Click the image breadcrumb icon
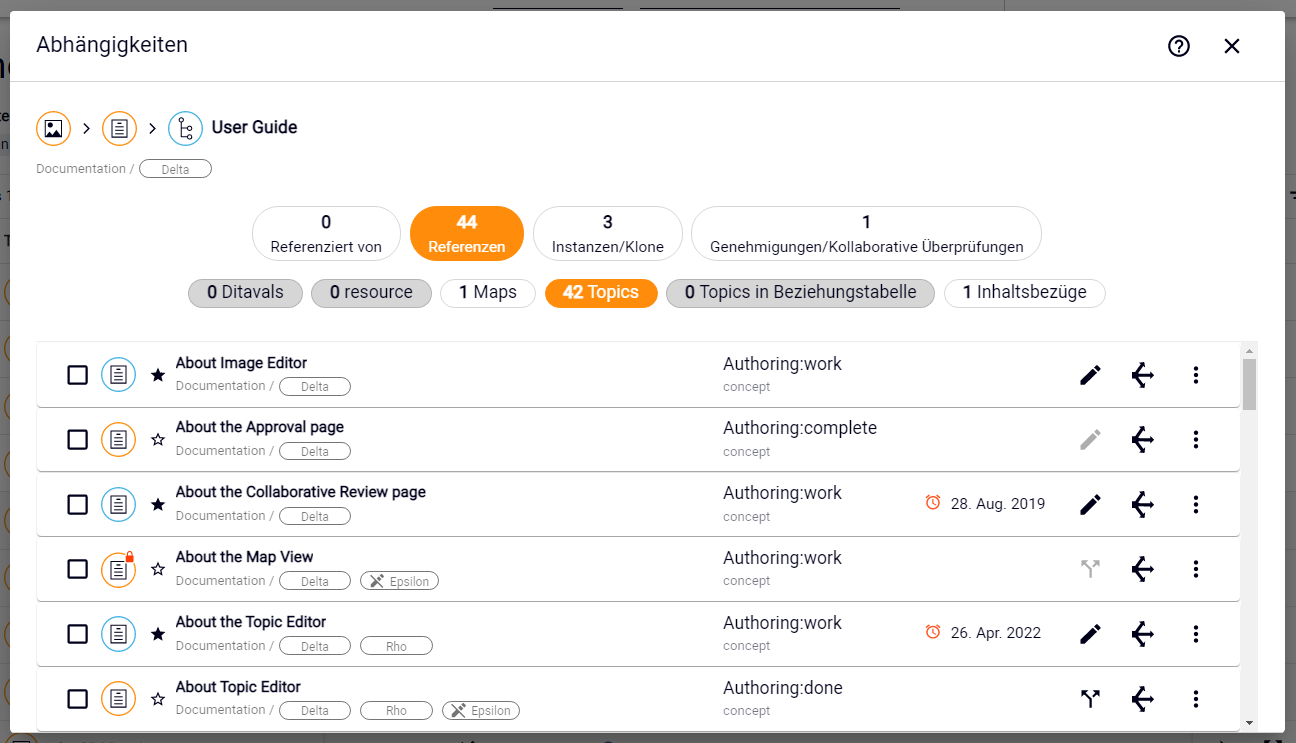This screenshot has height=743, width=1296. 53,128
